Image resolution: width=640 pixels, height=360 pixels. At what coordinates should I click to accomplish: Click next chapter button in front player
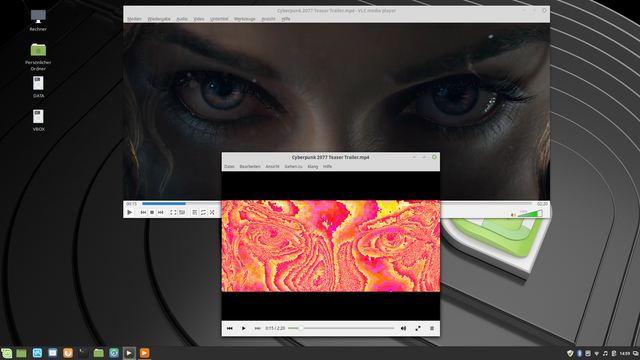pyautogui.click(x=258, y=328)
